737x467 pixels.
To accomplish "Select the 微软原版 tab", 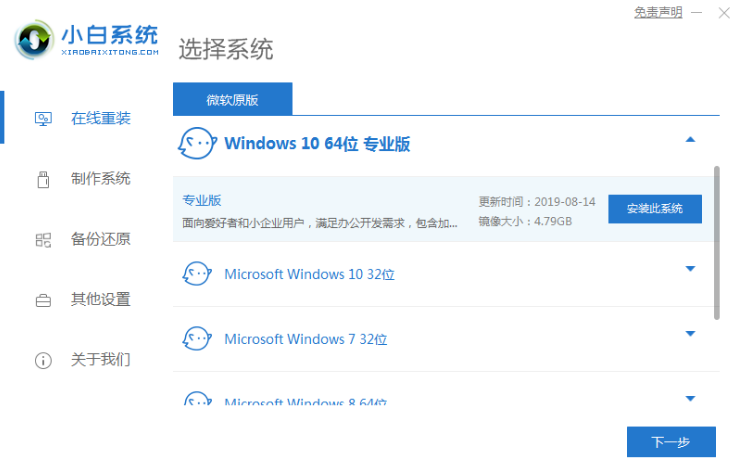I will point(232,99).
